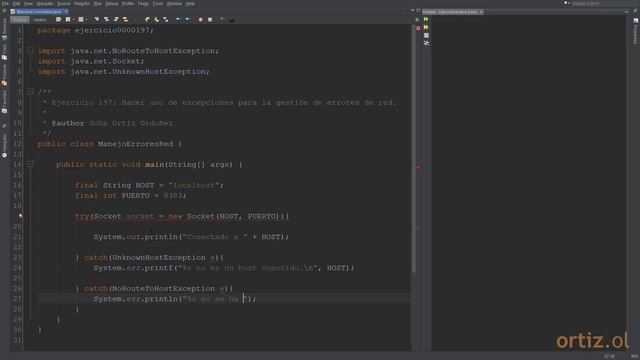Go to next bookmark icon
The image size is (640, 360).
click(x=156, y=19)
